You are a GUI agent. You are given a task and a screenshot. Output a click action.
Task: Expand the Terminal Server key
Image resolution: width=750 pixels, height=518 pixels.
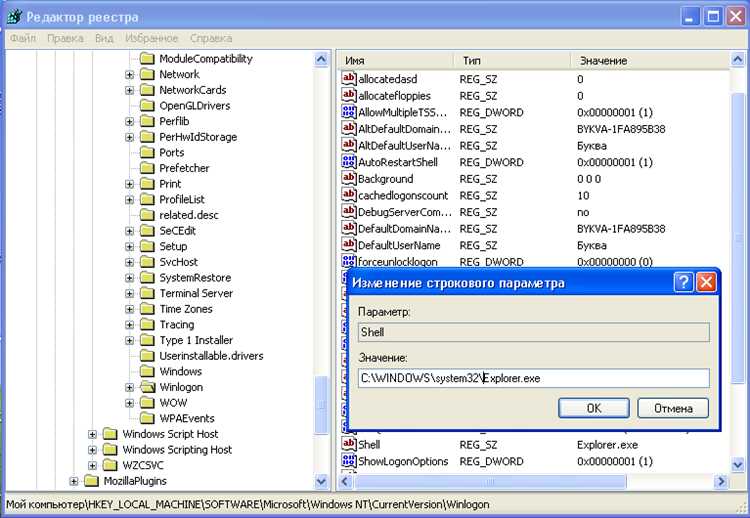(x=130, y=294)
